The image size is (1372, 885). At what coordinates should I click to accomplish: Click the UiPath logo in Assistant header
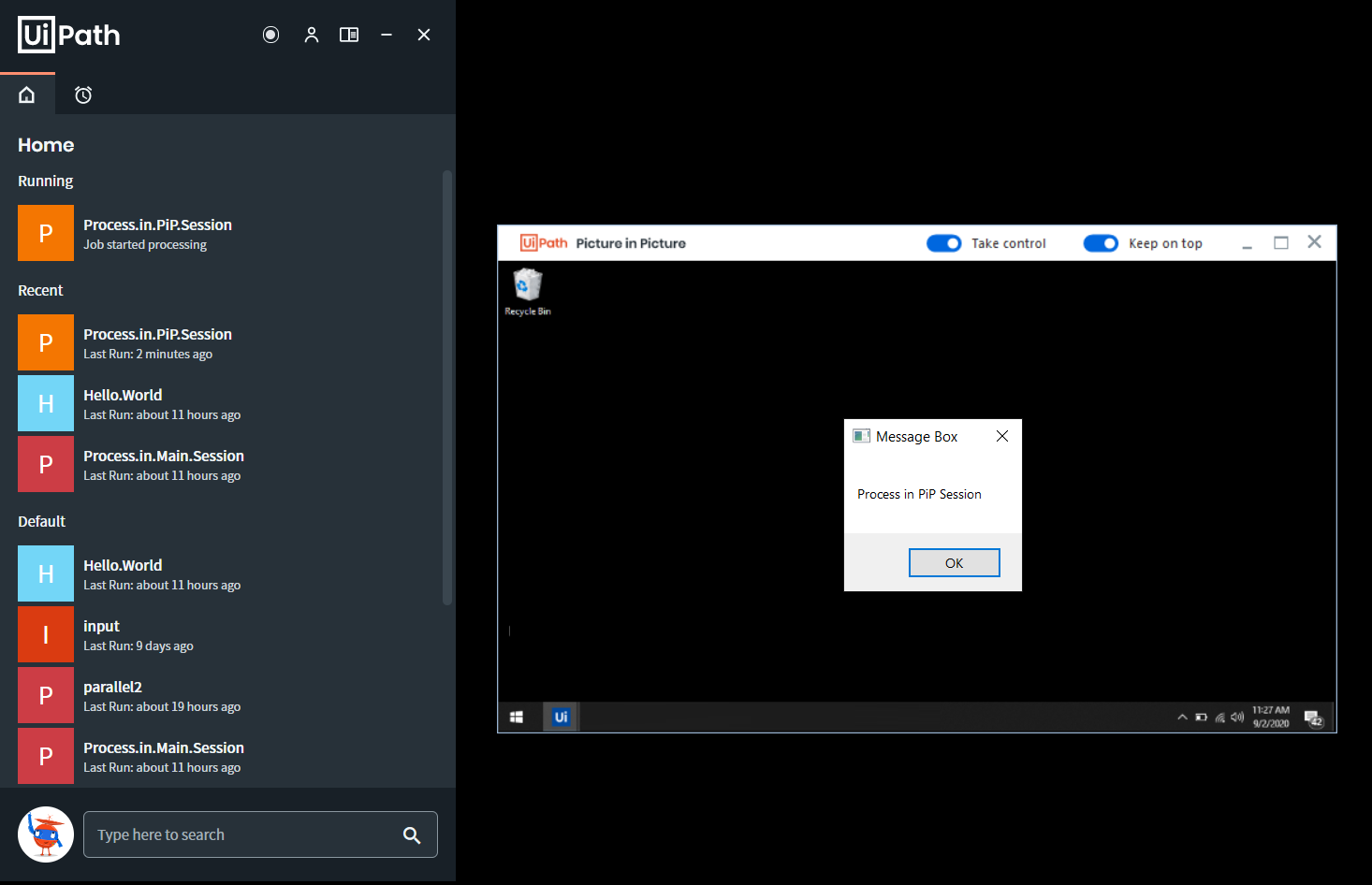[69, 35]
